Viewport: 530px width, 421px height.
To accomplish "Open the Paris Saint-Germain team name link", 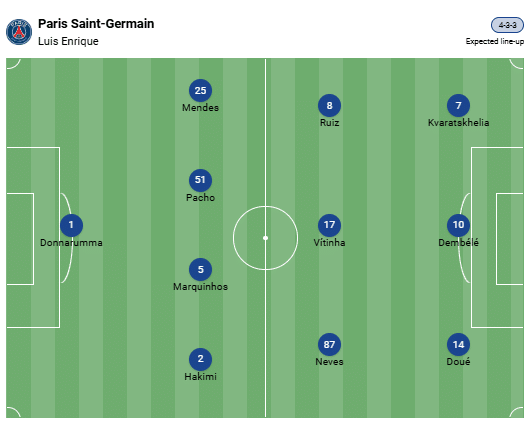I will point(96,24).
